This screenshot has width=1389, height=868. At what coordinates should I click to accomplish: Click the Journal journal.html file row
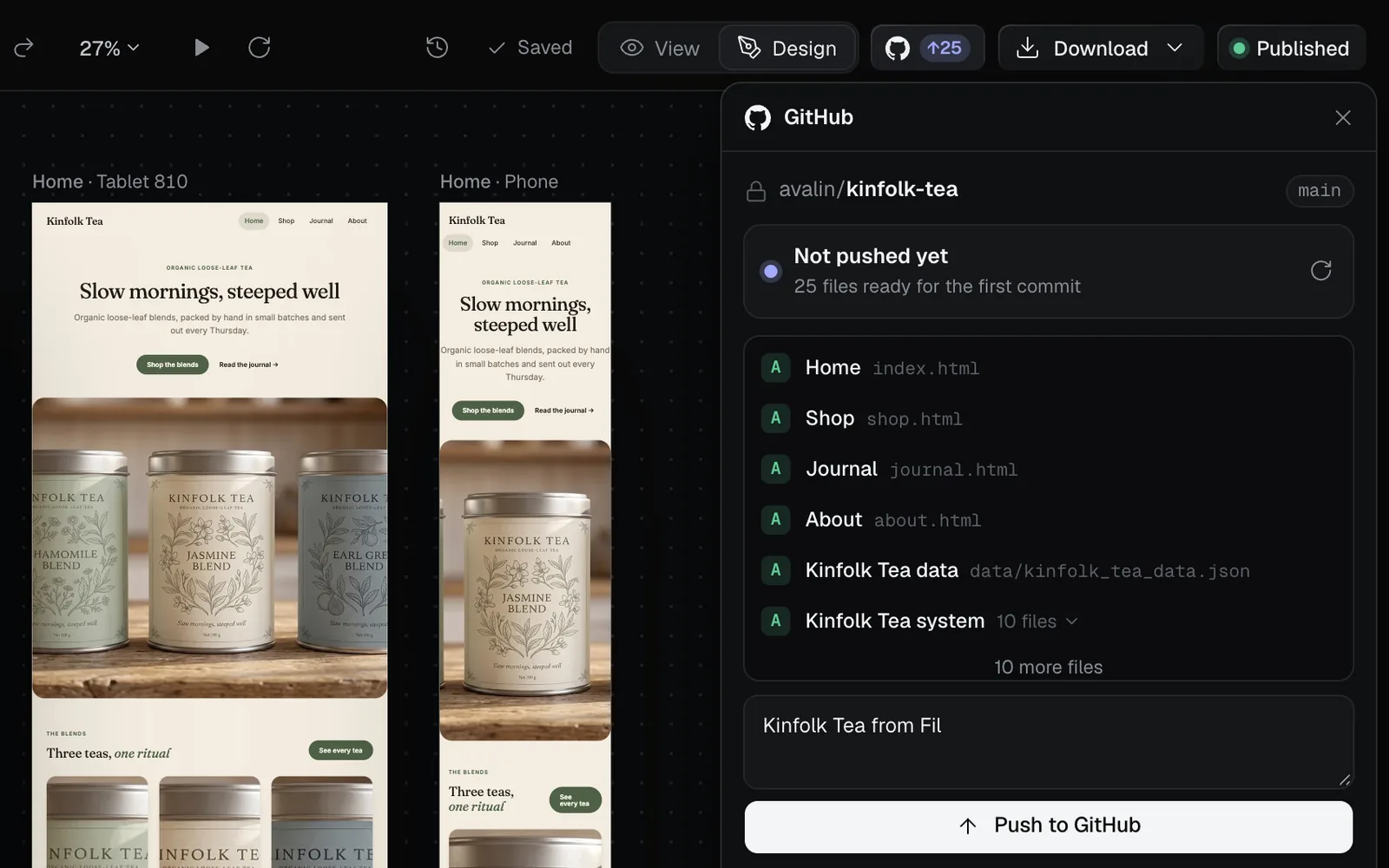pos(1049,469)
